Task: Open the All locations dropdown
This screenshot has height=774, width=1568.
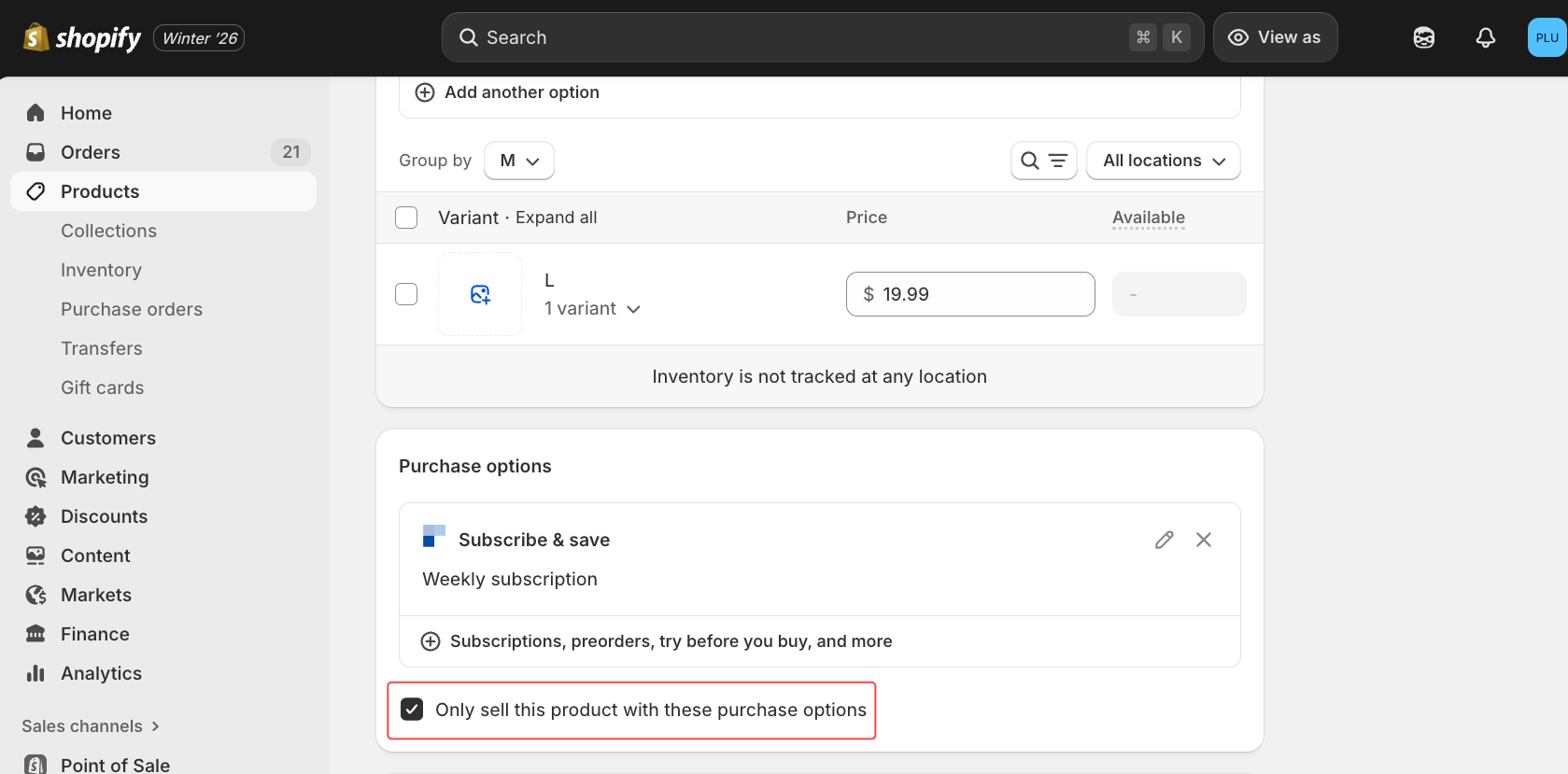Action: click(1163, 161)
